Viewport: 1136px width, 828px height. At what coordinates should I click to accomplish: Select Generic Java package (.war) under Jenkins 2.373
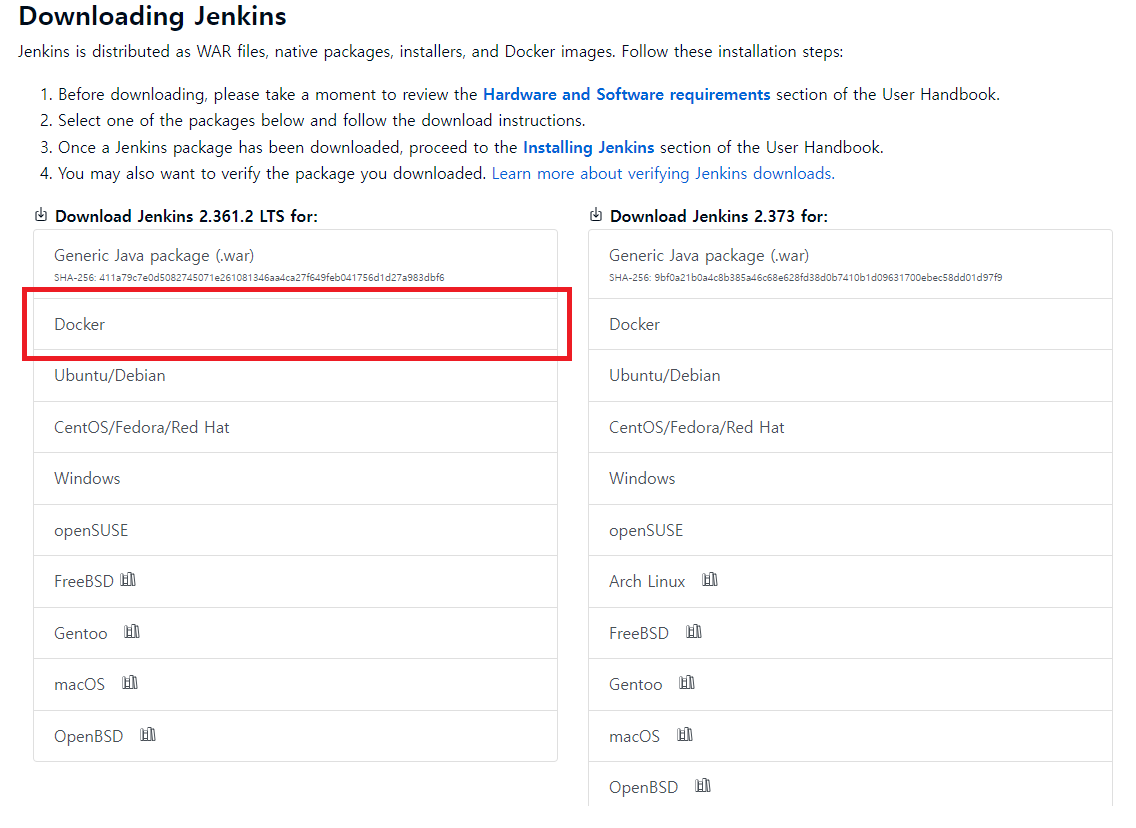click(x=851, y=264)
